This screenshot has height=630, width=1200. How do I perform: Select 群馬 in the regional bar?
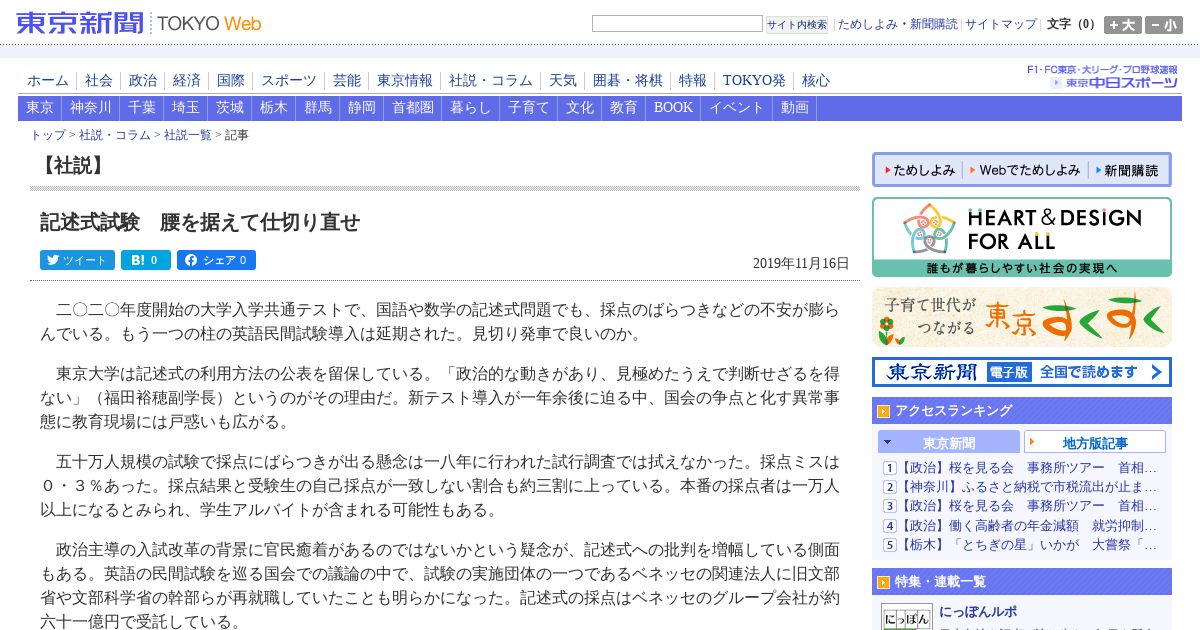(x=318, y=108)
